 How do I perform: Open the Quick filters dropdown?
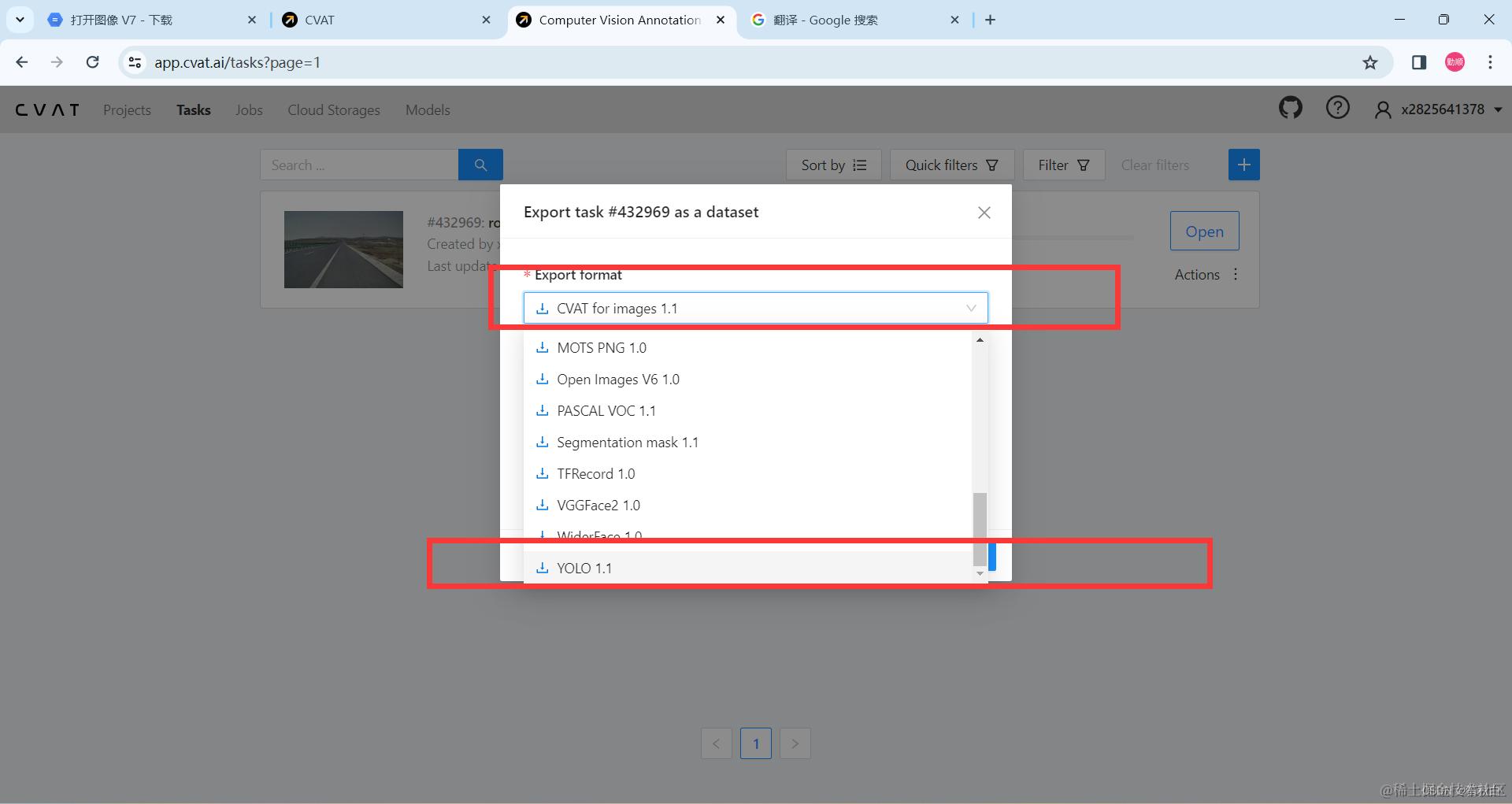[x=951, y=165]
